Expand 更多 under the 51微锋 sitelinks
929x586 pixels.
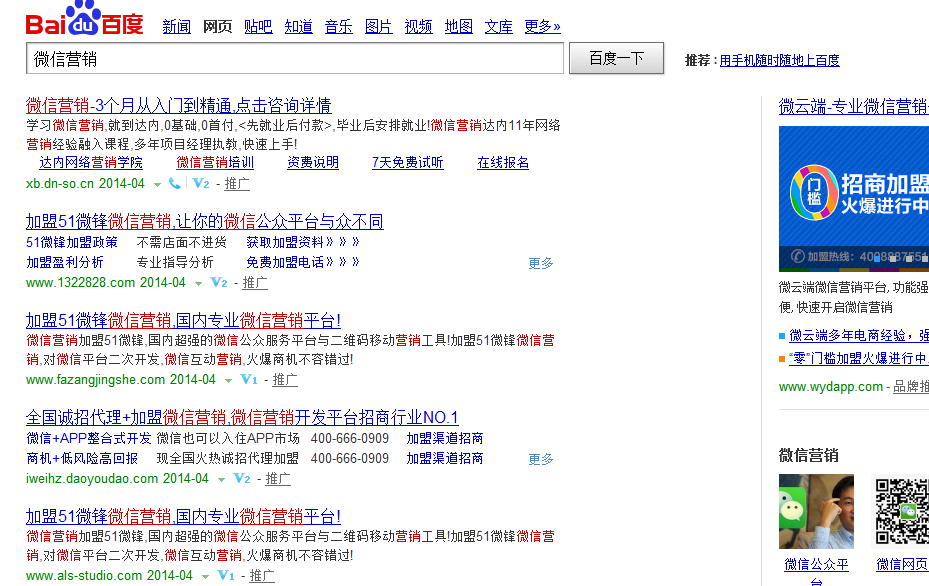541,263
